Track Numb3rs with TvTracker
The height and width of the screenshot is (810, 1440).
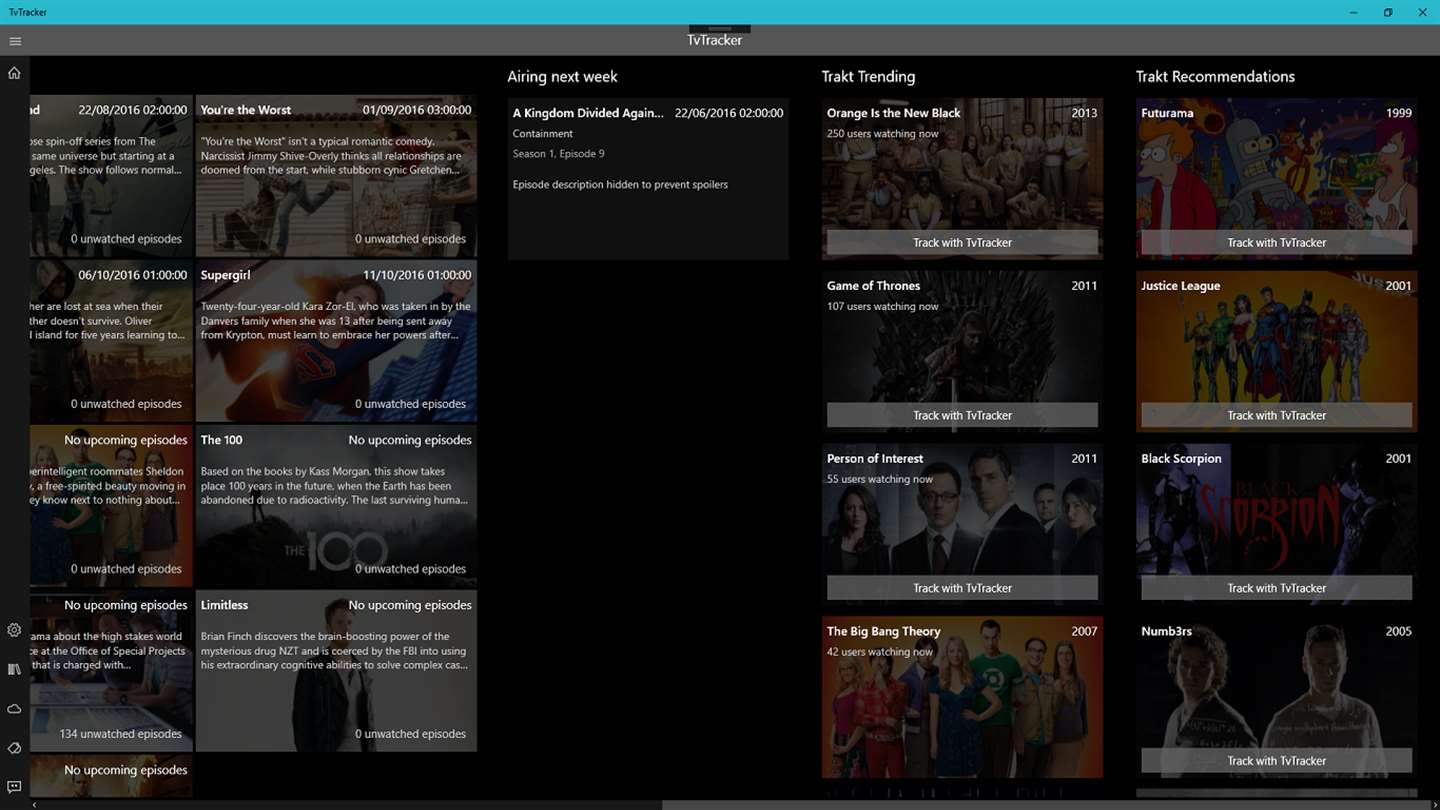pyautogui.click(x=1276, y=761)
